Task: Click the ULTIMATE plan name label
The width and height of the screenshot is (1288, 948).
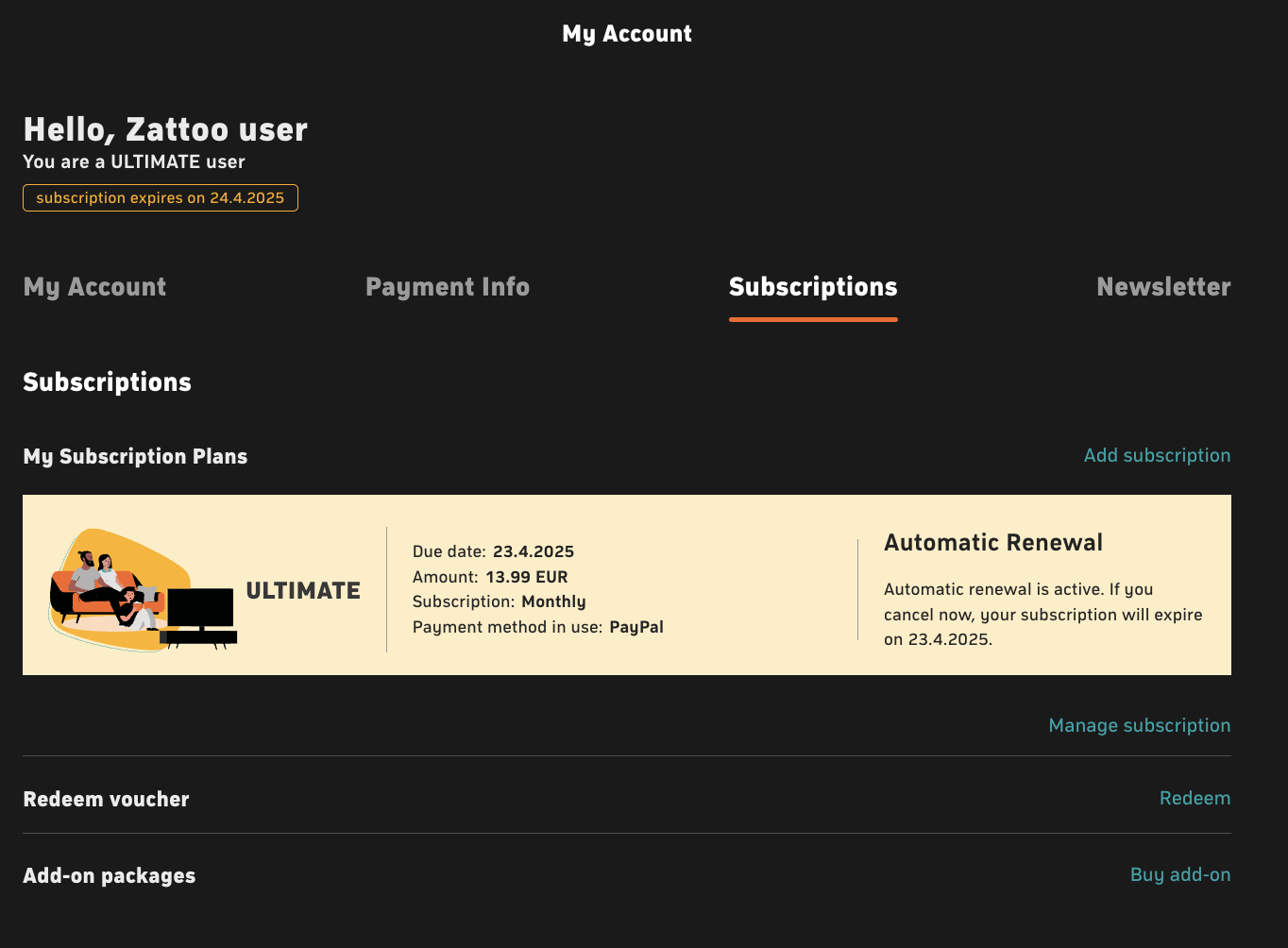Action: 303,591
